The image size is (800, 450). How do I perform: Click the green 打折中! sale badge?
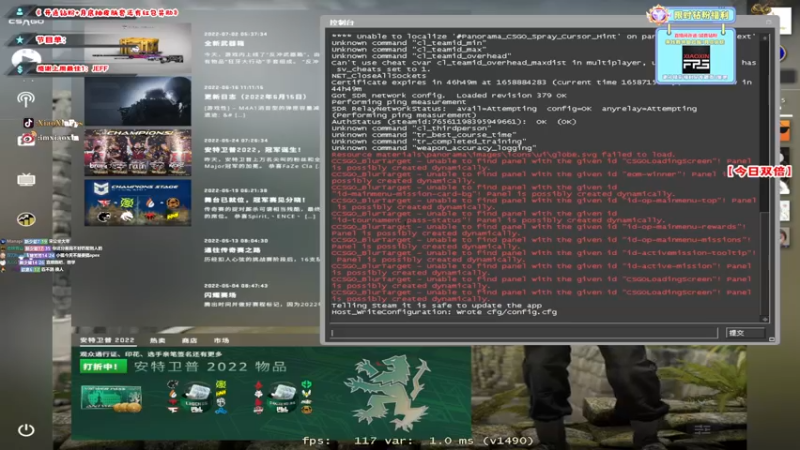tap(103, 366)
